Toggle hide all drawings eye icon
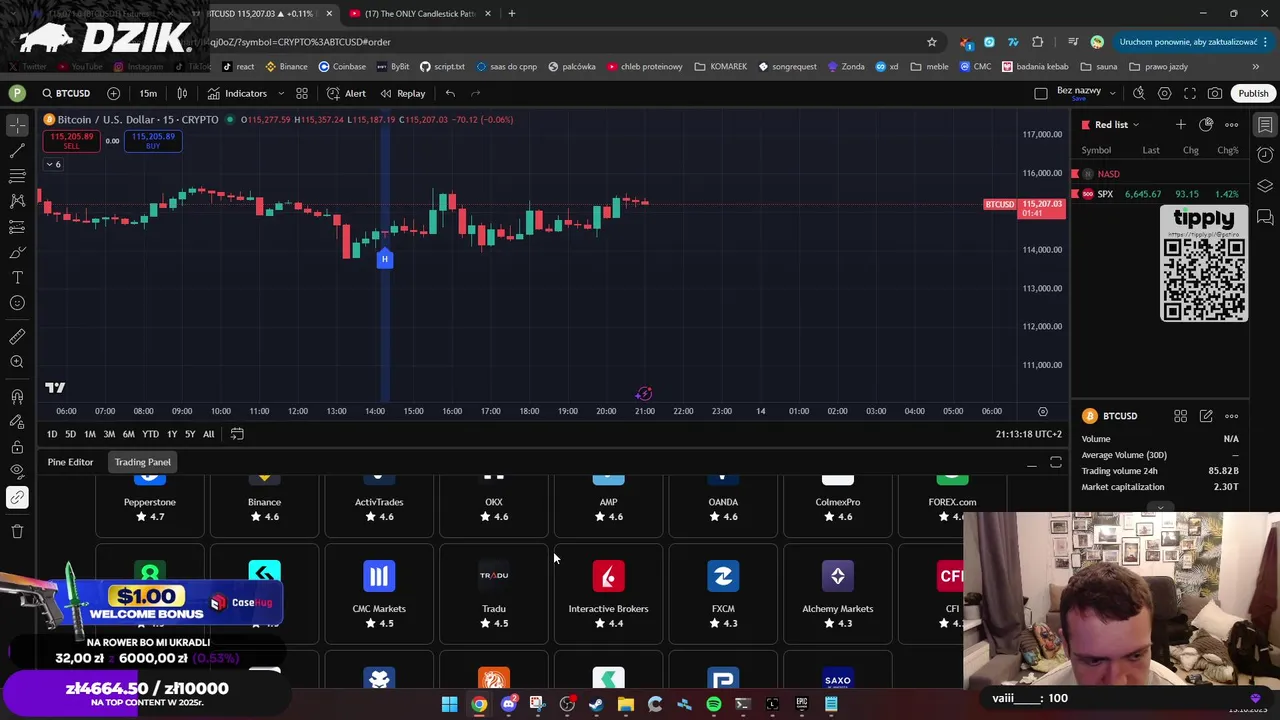This screenshot has width=1280, height=720. [17, 471]
